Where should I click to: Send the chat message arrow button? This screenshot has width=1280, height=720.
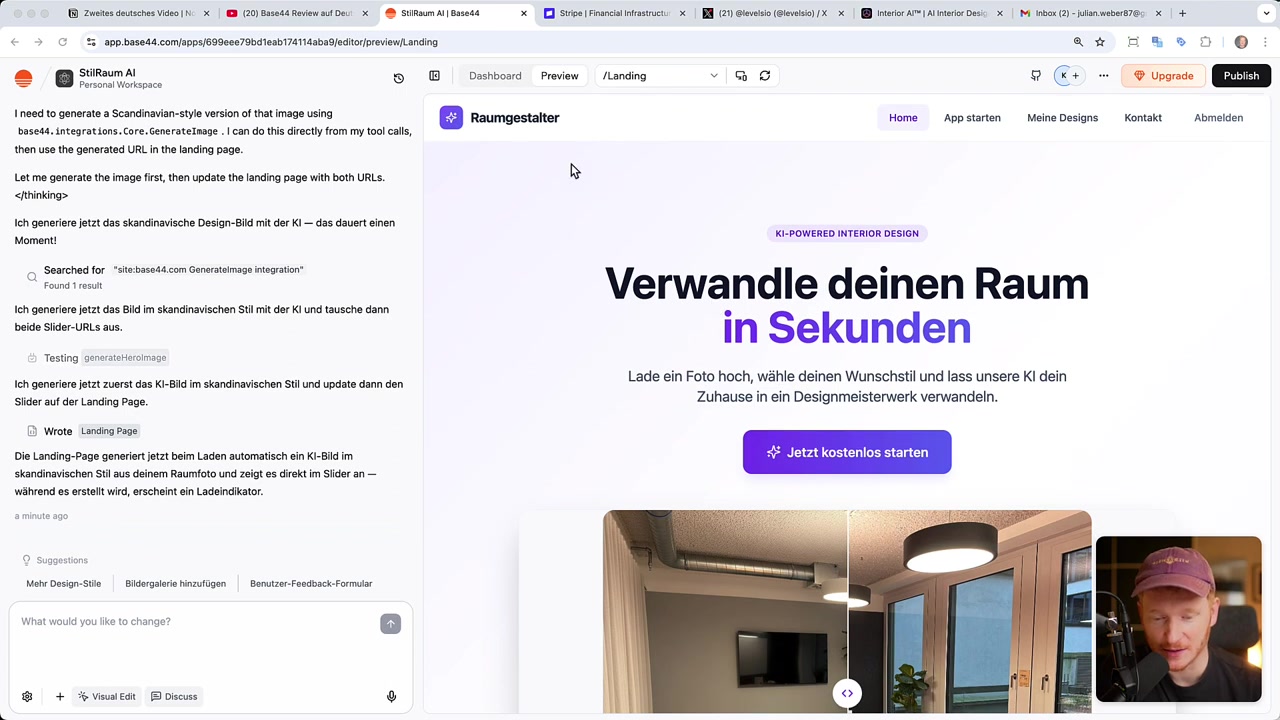pos(391,623)
